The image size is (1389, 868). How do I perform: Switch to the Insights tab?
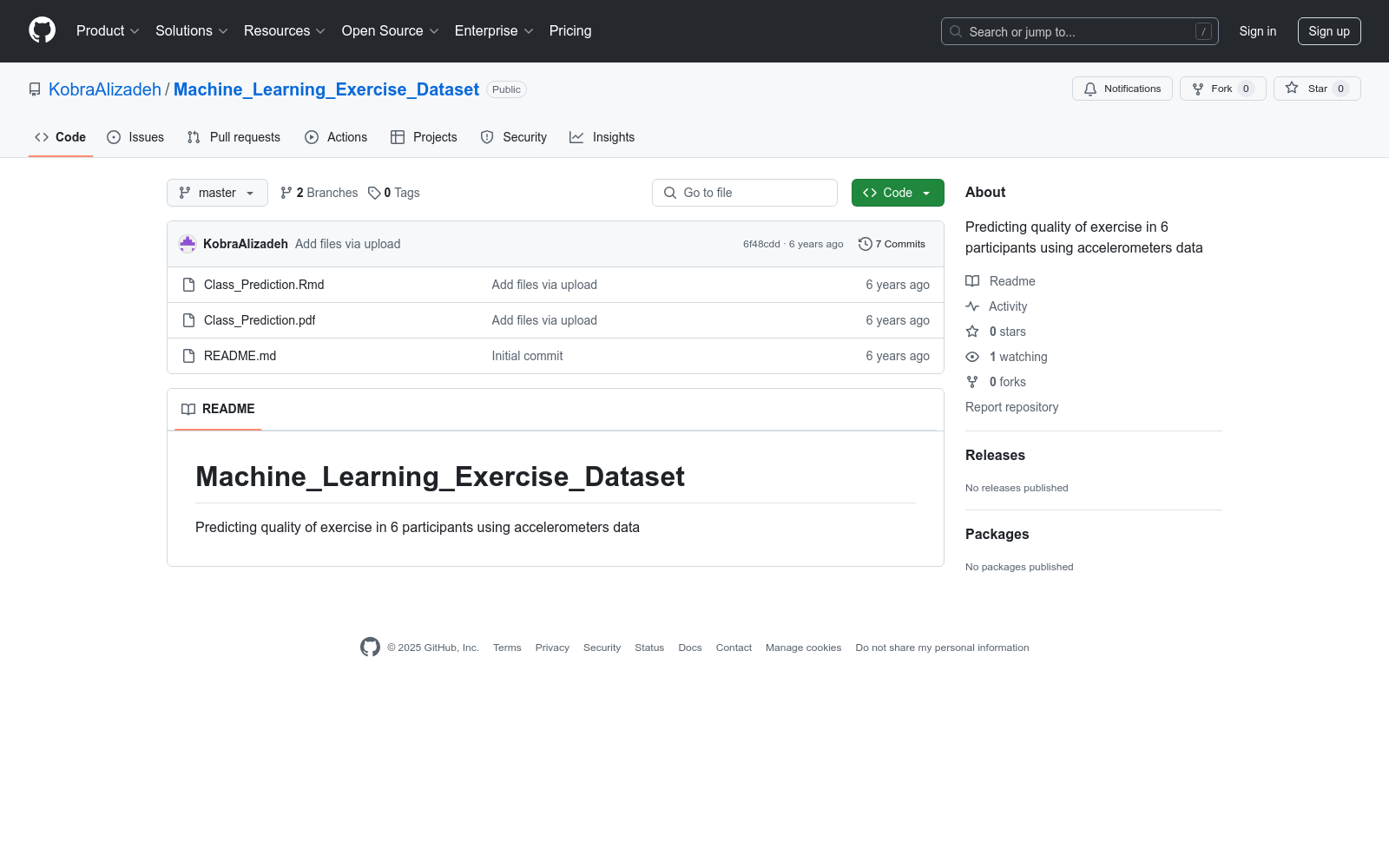[x=602, y=137]
